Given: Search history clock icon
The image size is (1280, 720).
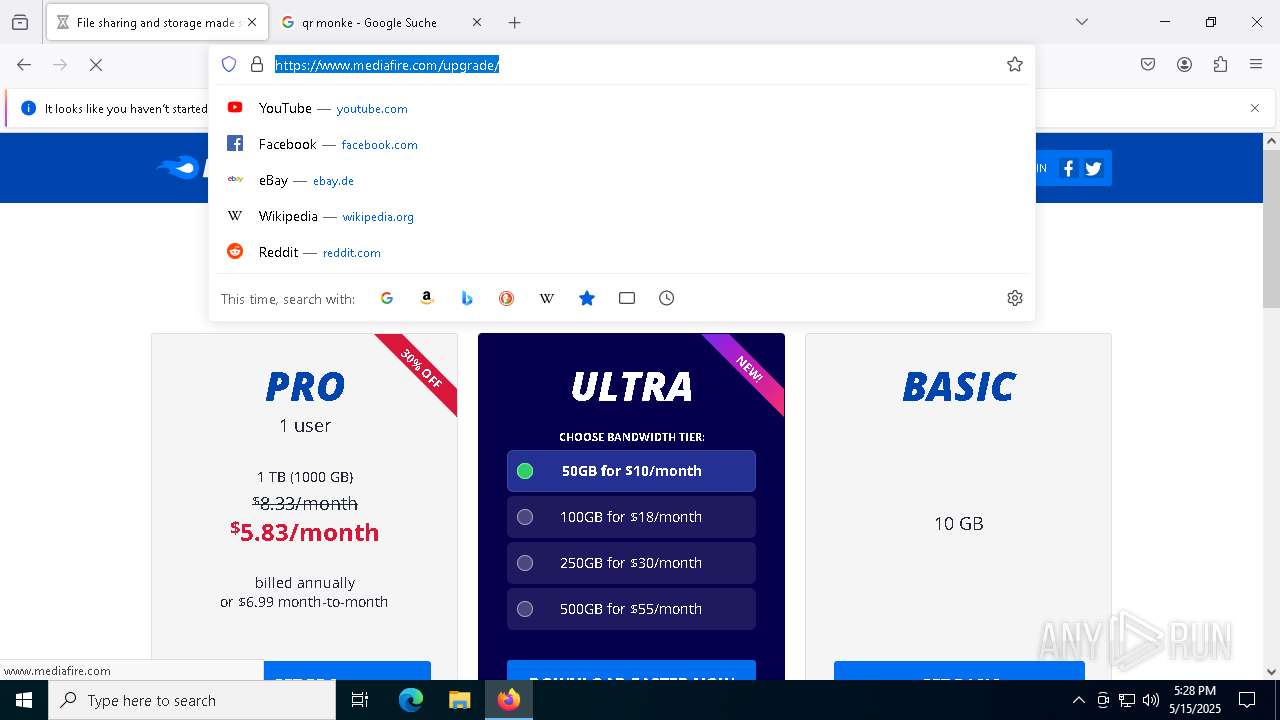Looking at the screenshot, I should [x=667, y=298].
